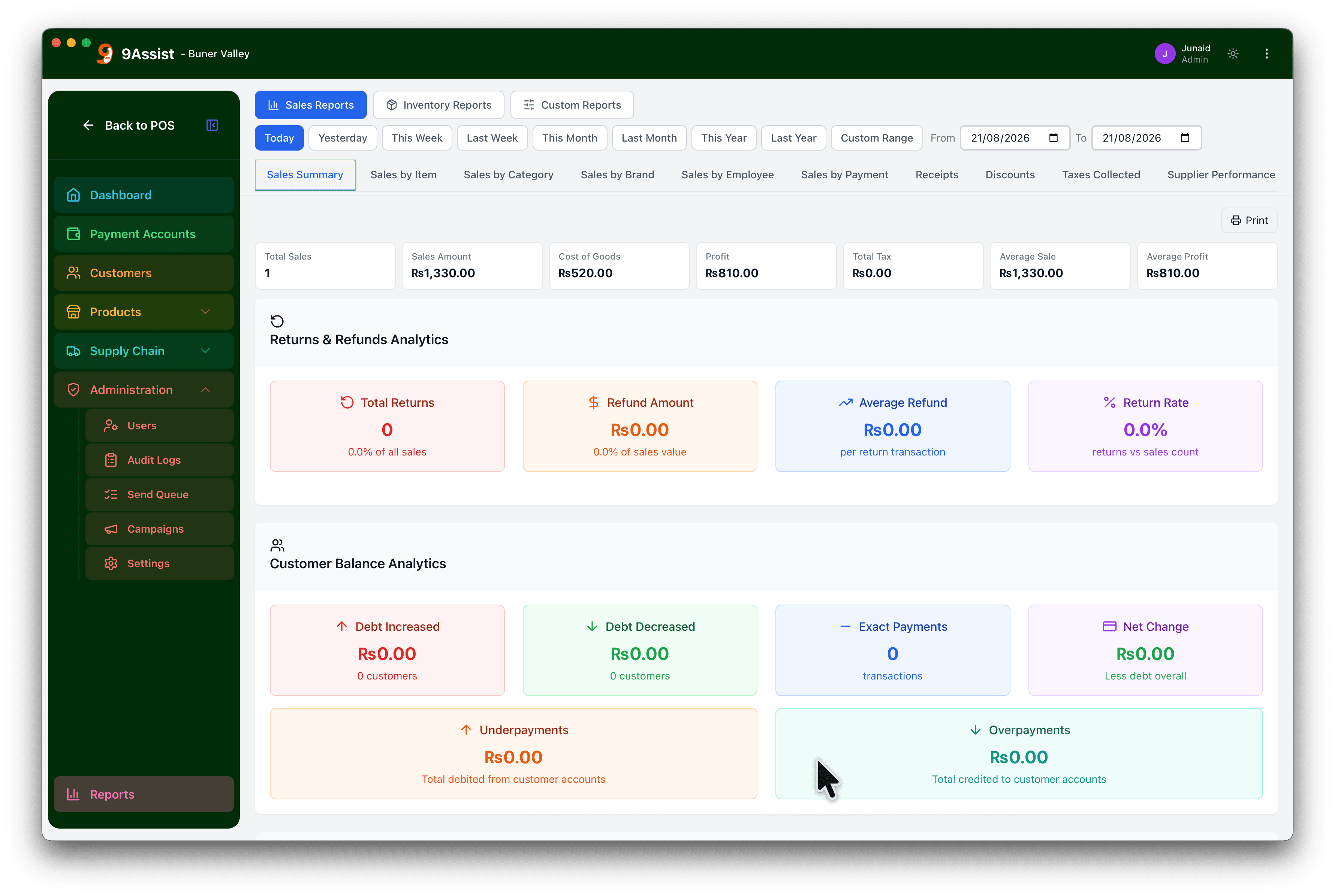Click the Supply Chain truck icon
1335x896 pixels.
pos(73,351)
